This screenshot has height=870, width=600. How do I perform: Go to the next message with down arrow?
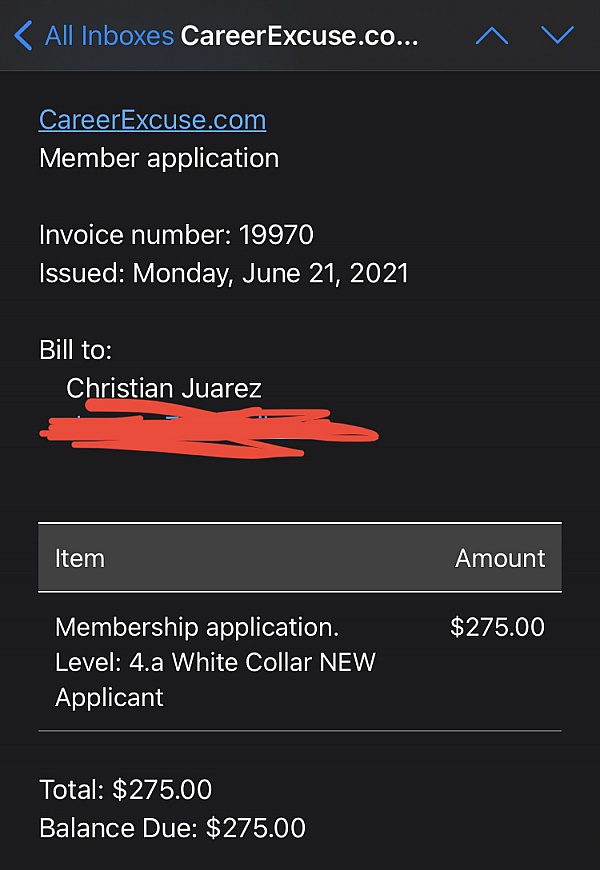(x=557, y=35)
